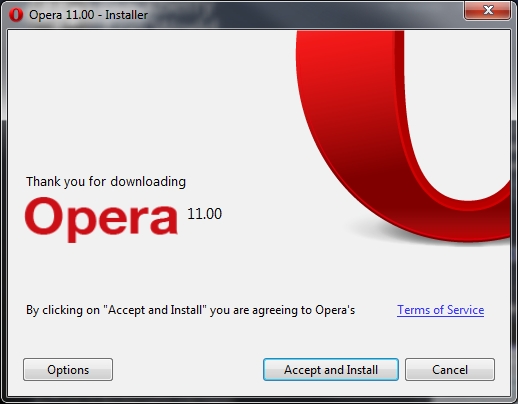Screen dimensions: 518x404
Task: Click the version number 11.00 text
Action: [204, 214]
